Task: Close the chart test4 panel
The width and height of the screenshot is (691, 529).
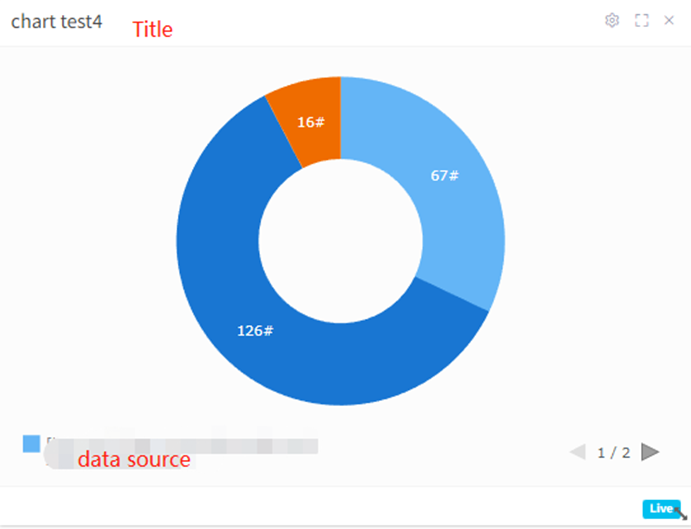Action: [x=669, y=20]
